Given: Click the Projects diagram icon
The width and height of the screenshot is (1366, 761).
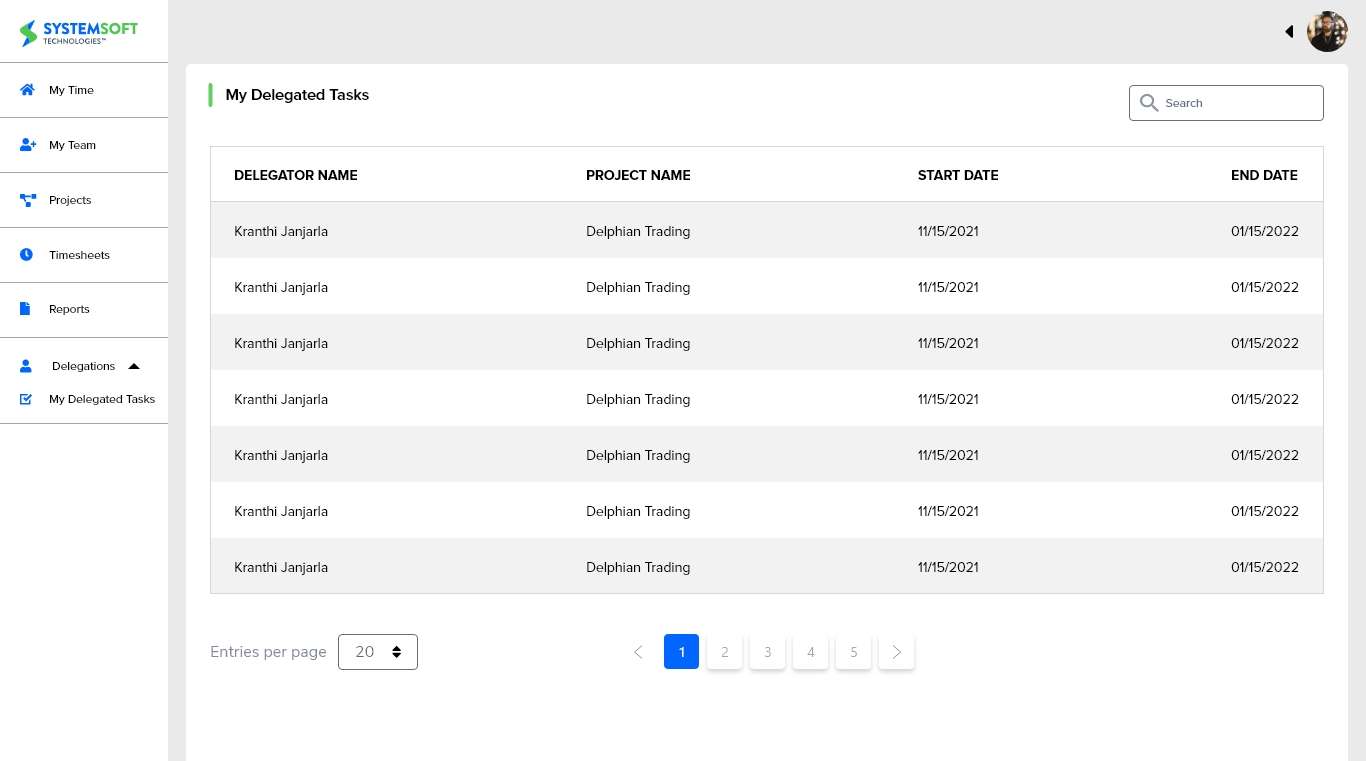Looking at the screenshot, I should pos(28,200).
